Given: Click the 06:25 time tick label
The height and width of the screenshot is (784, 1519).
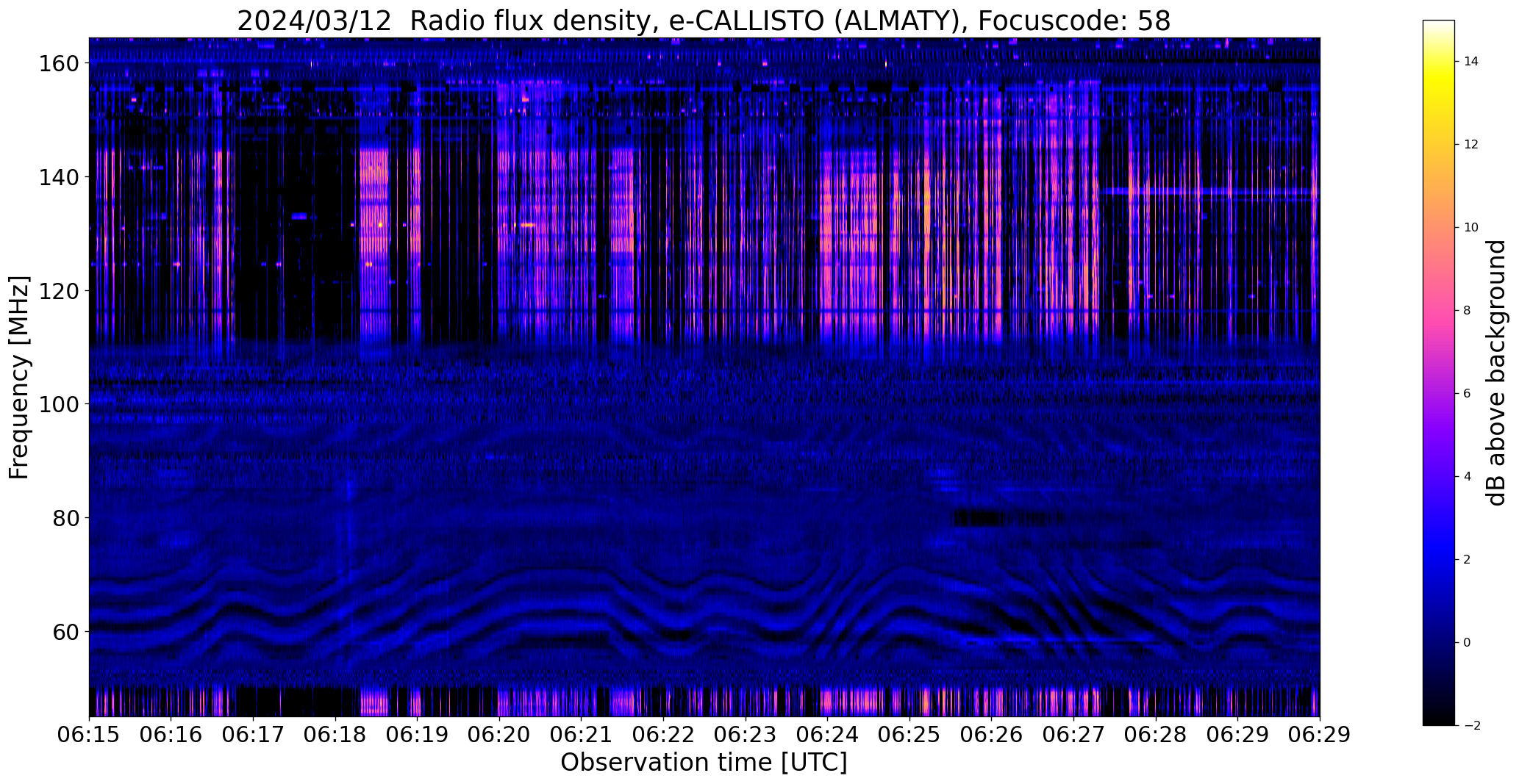Looking at the screenshot, I should tap(910, 736).
